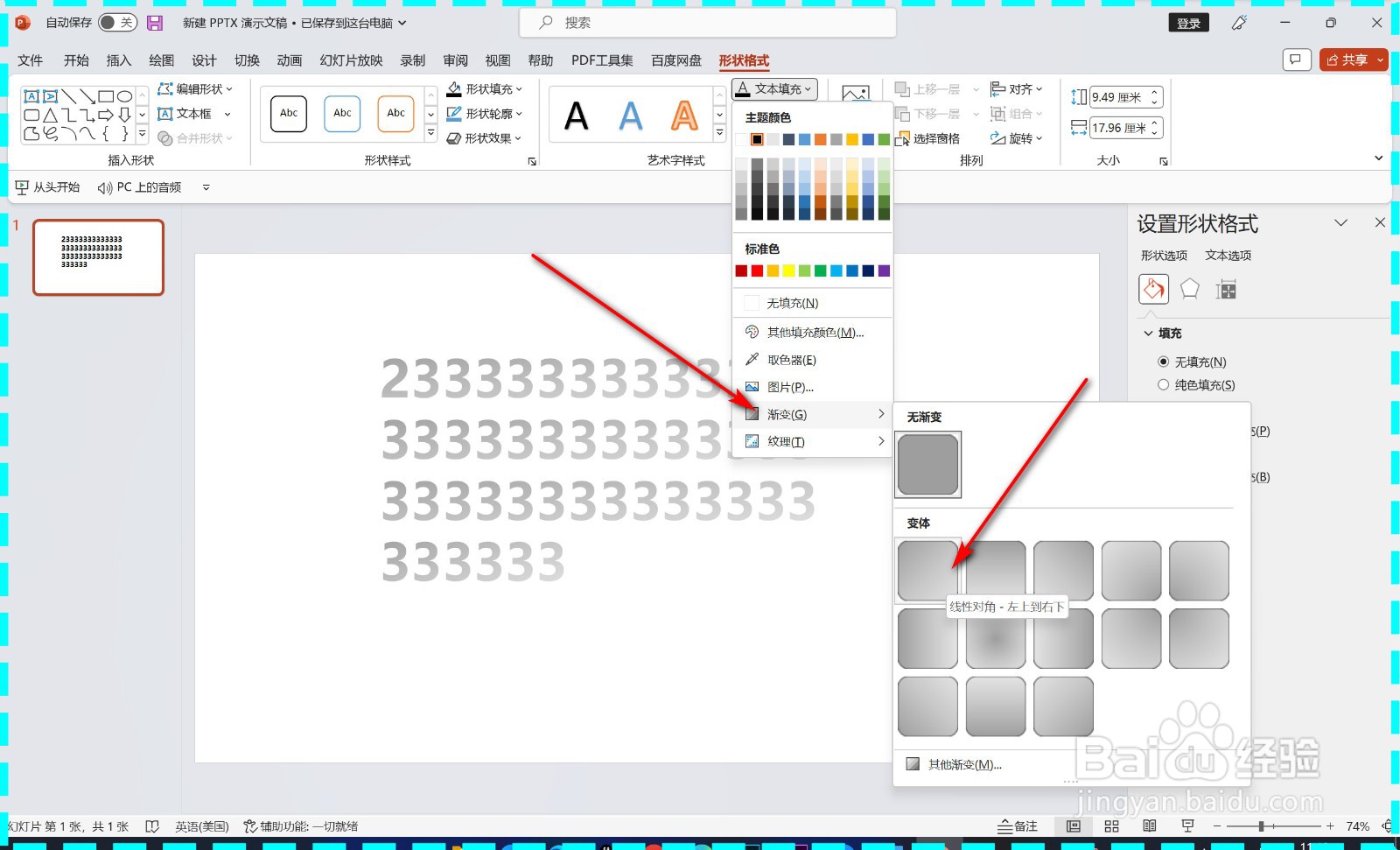Switch to the 视图 ribbon tab
The width and height of the screenshot is (1400, 850).
(498, 60)
